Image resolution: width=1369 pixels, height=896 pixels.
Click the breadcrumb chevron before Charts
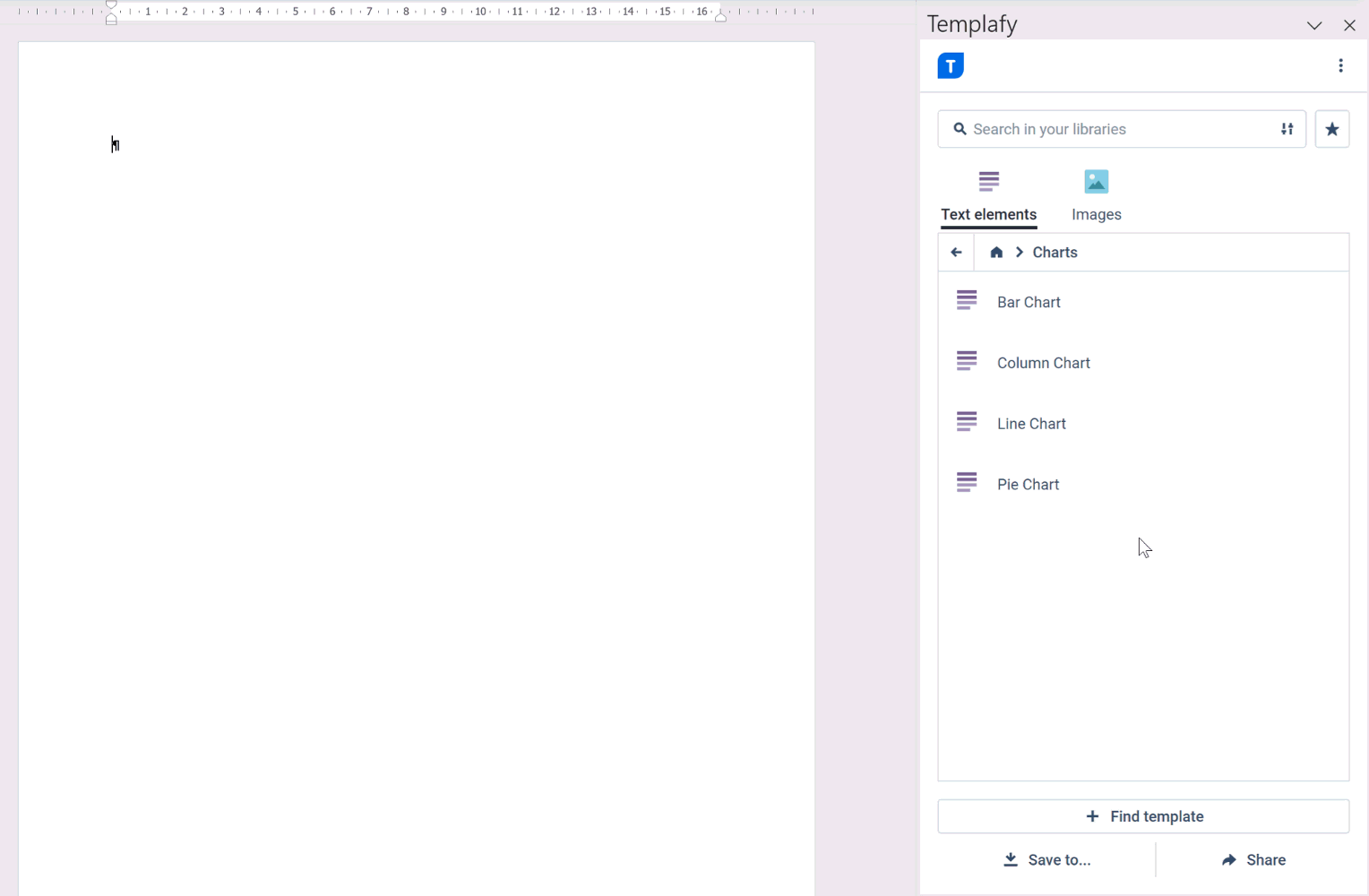[x=1019, y=252]
